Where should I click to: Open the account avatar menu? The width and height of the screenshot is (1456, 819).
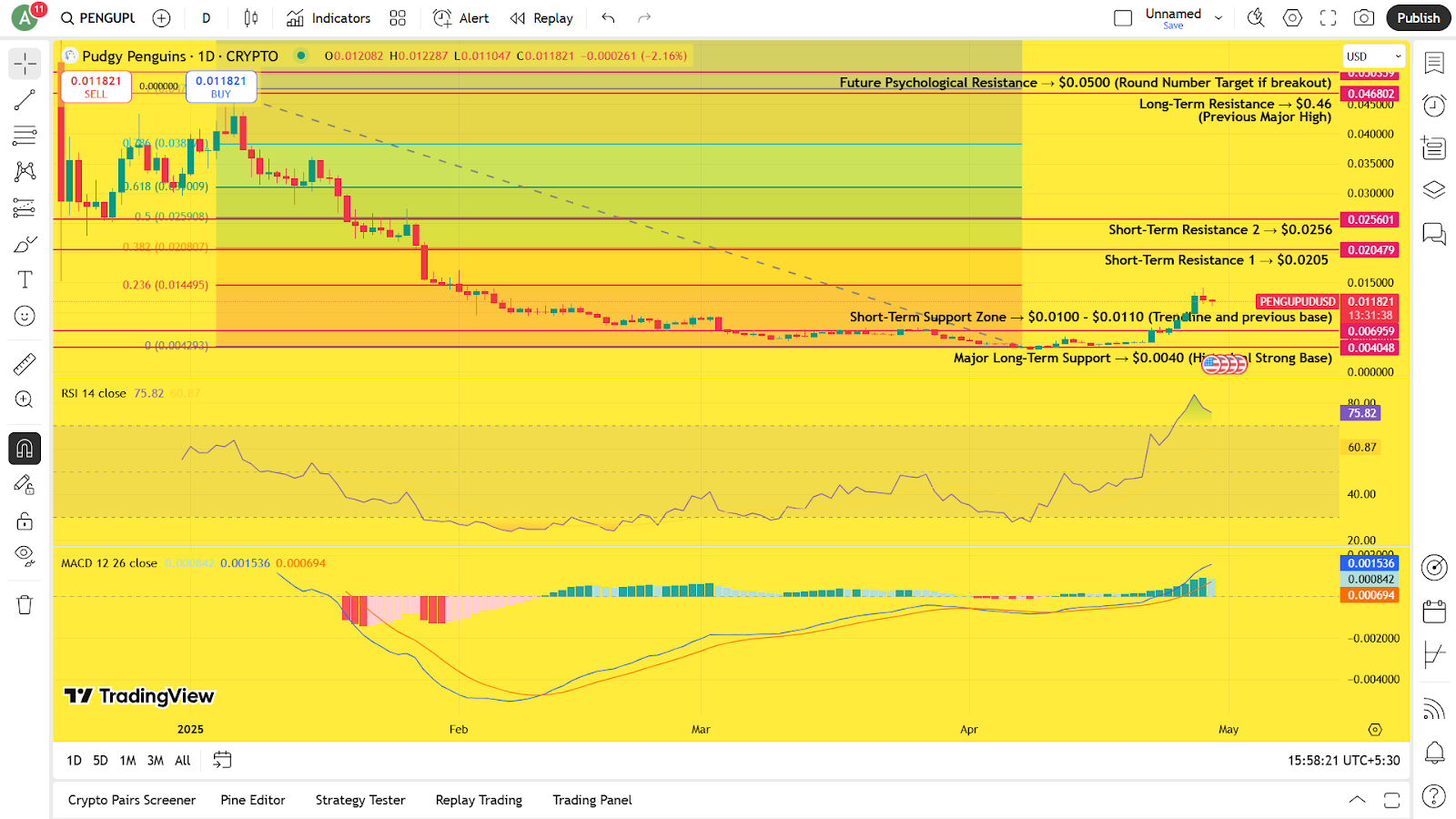tap(24, 18)
